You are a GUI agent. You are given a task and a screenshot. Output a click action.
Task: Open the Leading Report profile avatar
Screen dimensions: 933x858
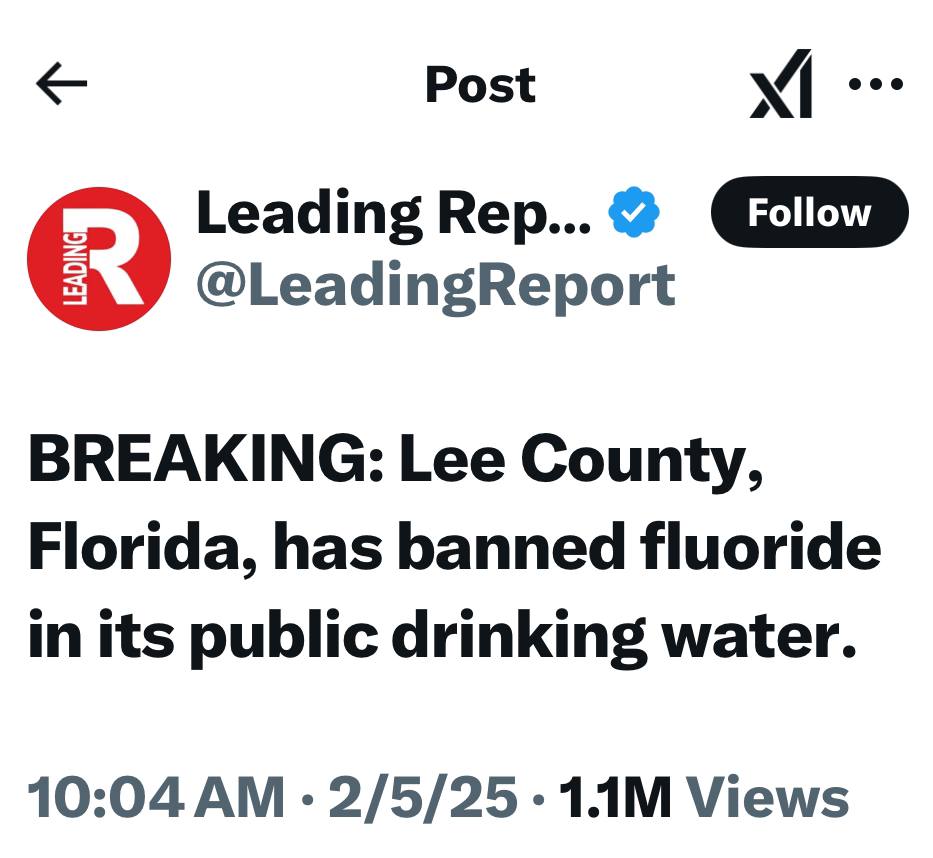(x=99, y=260)
